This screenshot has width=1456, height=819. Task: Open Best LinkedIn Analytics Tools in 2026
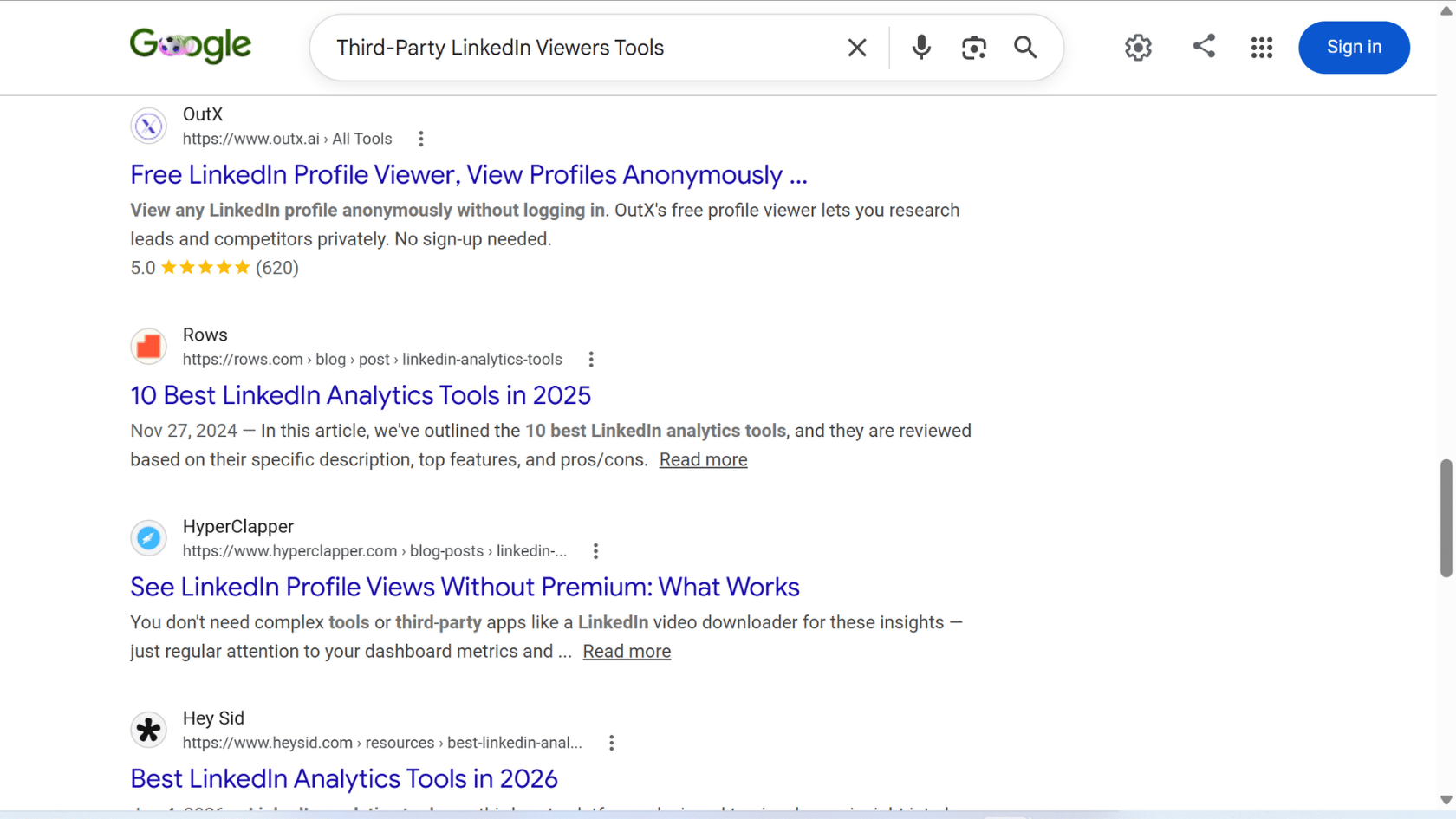(344, 778)
